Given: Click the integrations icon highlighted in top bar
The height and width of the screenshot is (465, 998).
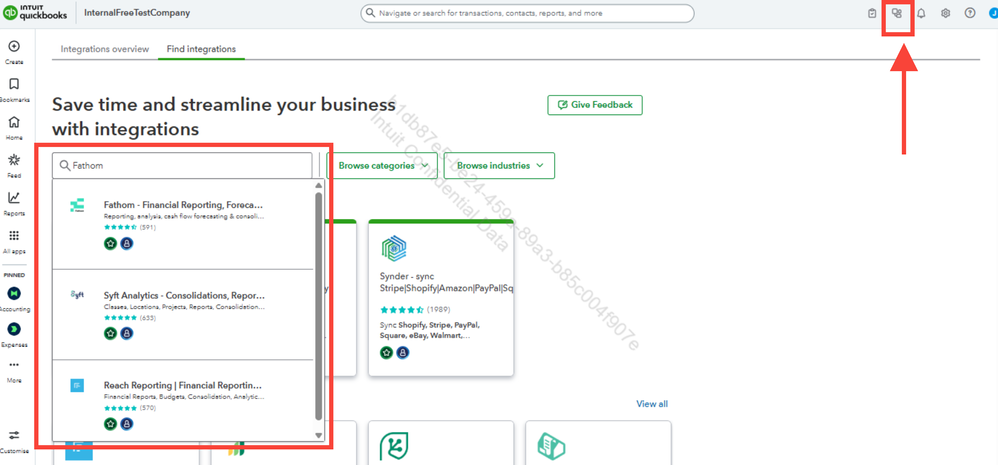Looking at the screenshot, I should (897, 13).
